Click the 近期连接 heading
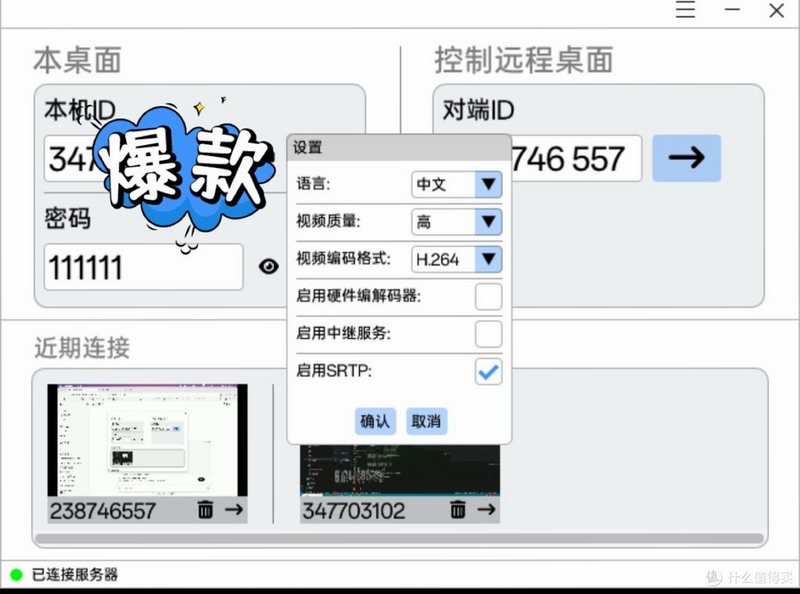Viewport: 800px width, 594px height. [x=82, y=348]
